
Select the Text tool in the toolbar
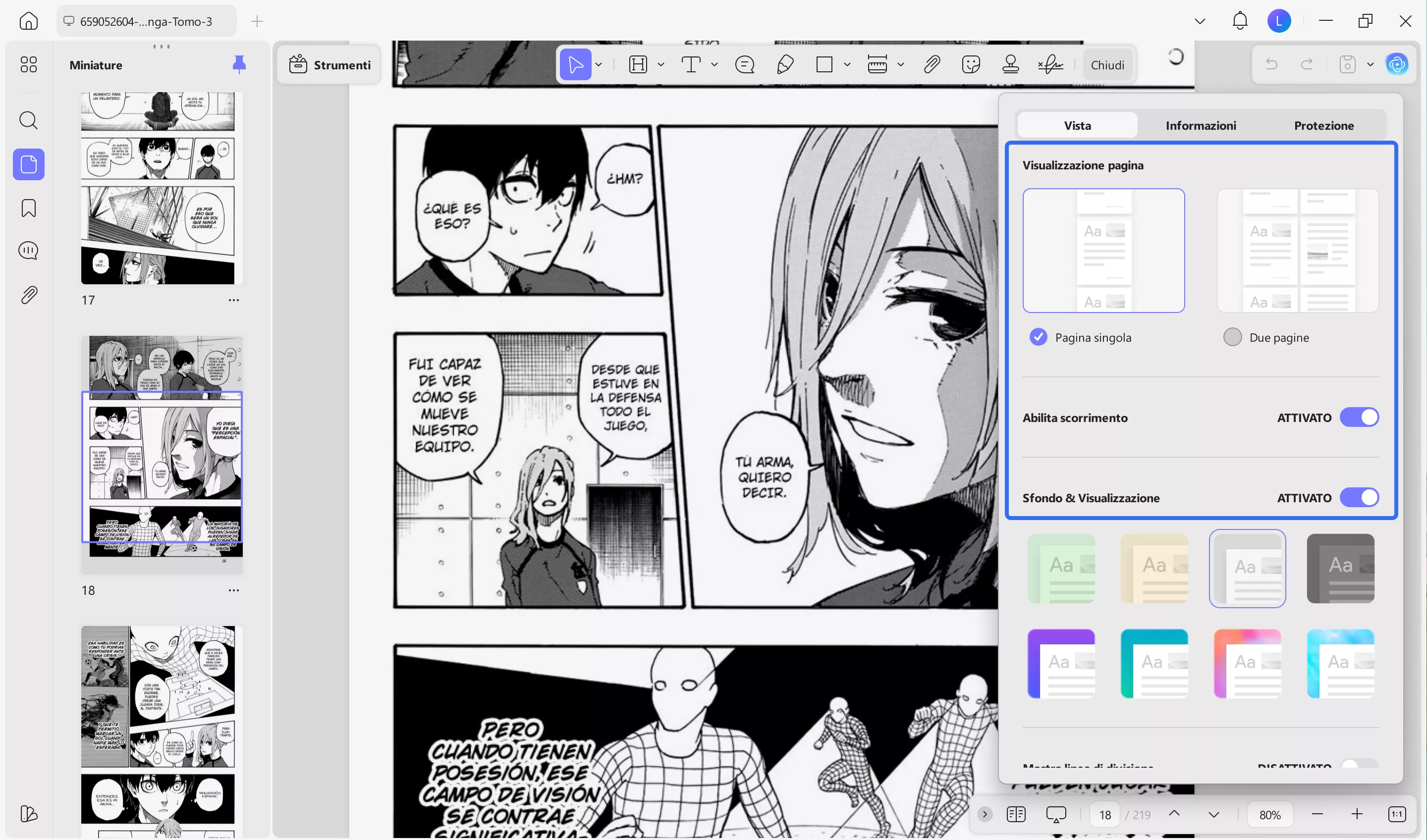(691, 64)
